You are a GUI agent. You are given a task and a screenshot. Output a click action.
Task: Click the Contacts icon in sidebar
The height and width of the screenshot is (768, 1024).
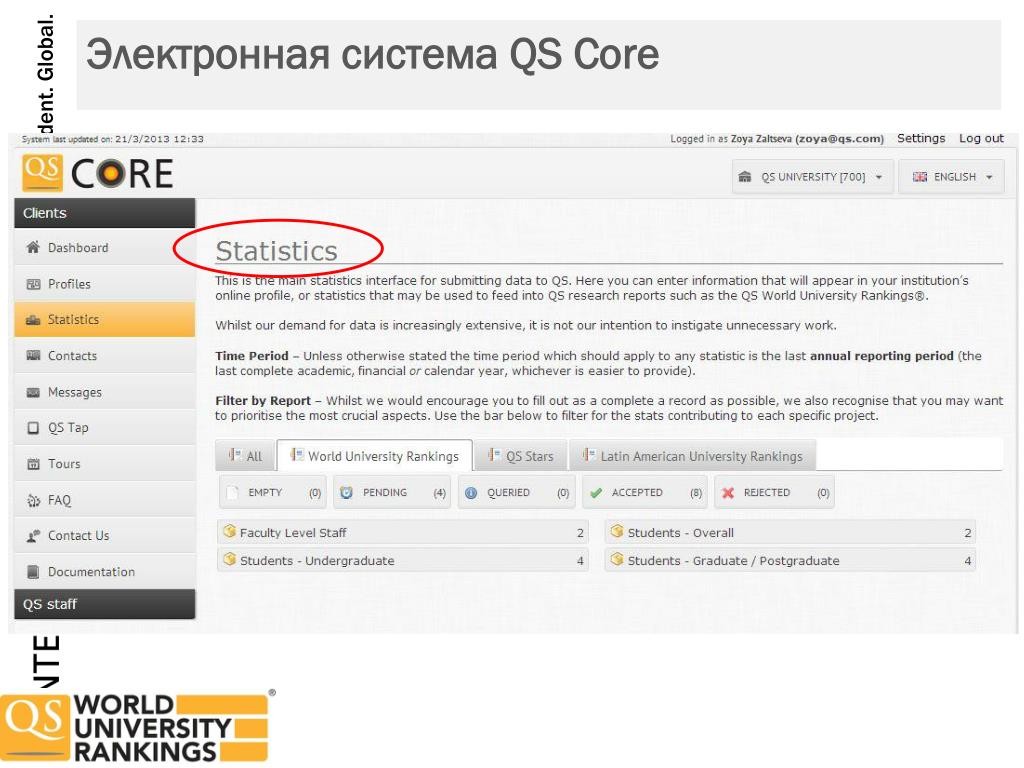(x=33, y=355)
